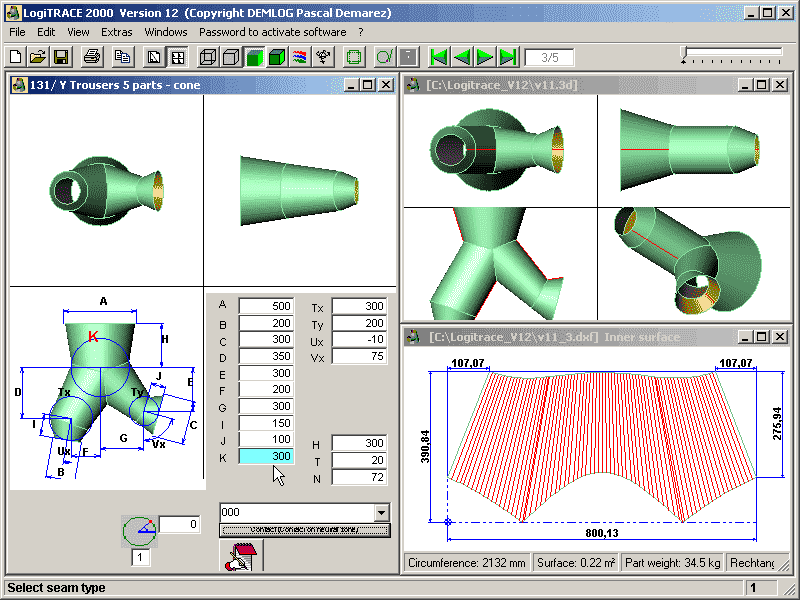
Task: Click the Y Trousers 5 parts window title
Action: 114,85
